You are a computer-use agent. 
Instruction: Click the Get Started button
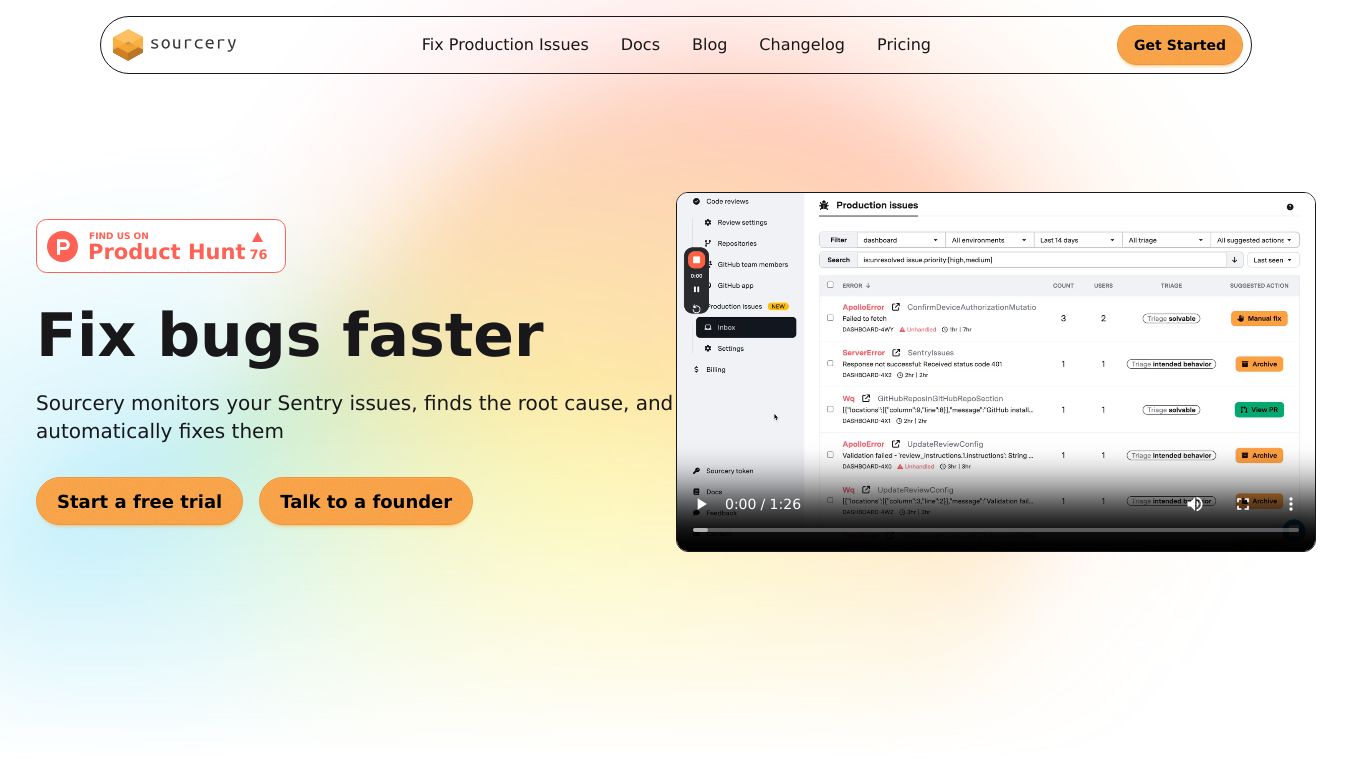pyautogui.click(x=1180, y=45)
